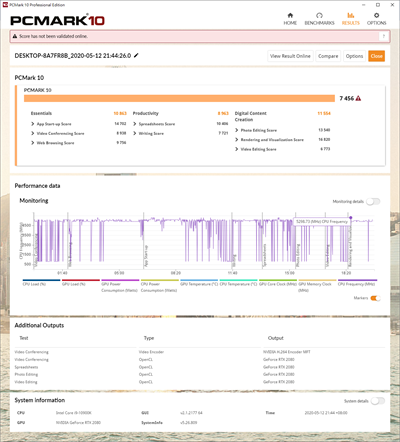Click the orange PCMark 10 score bar

[179, 98]
